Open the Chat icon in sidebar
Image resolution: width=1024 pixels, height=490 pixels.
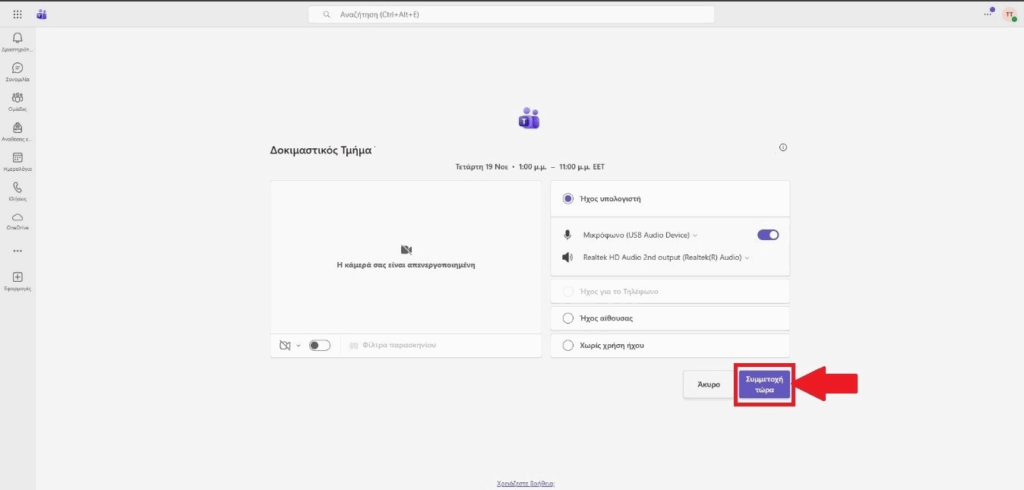coord(17,68)
